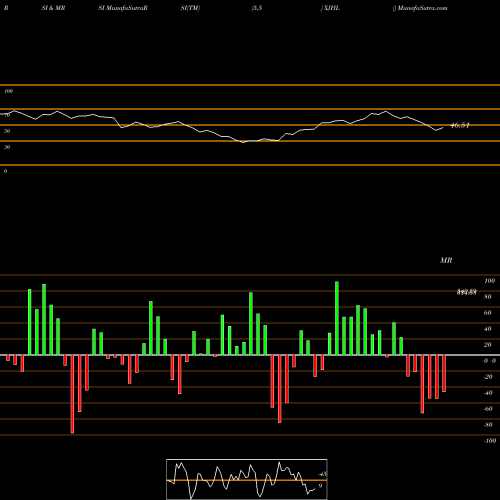Click the 0 label below the RSI panel
500x500 pixels.
tap(5, 171)
